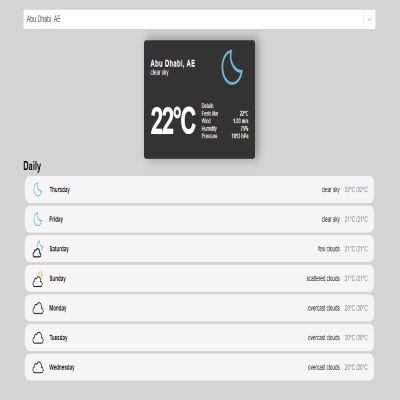This screenshot has width=400, height=400.
Task: Click the Daily section heading
Action: click(x=32, y=166)
